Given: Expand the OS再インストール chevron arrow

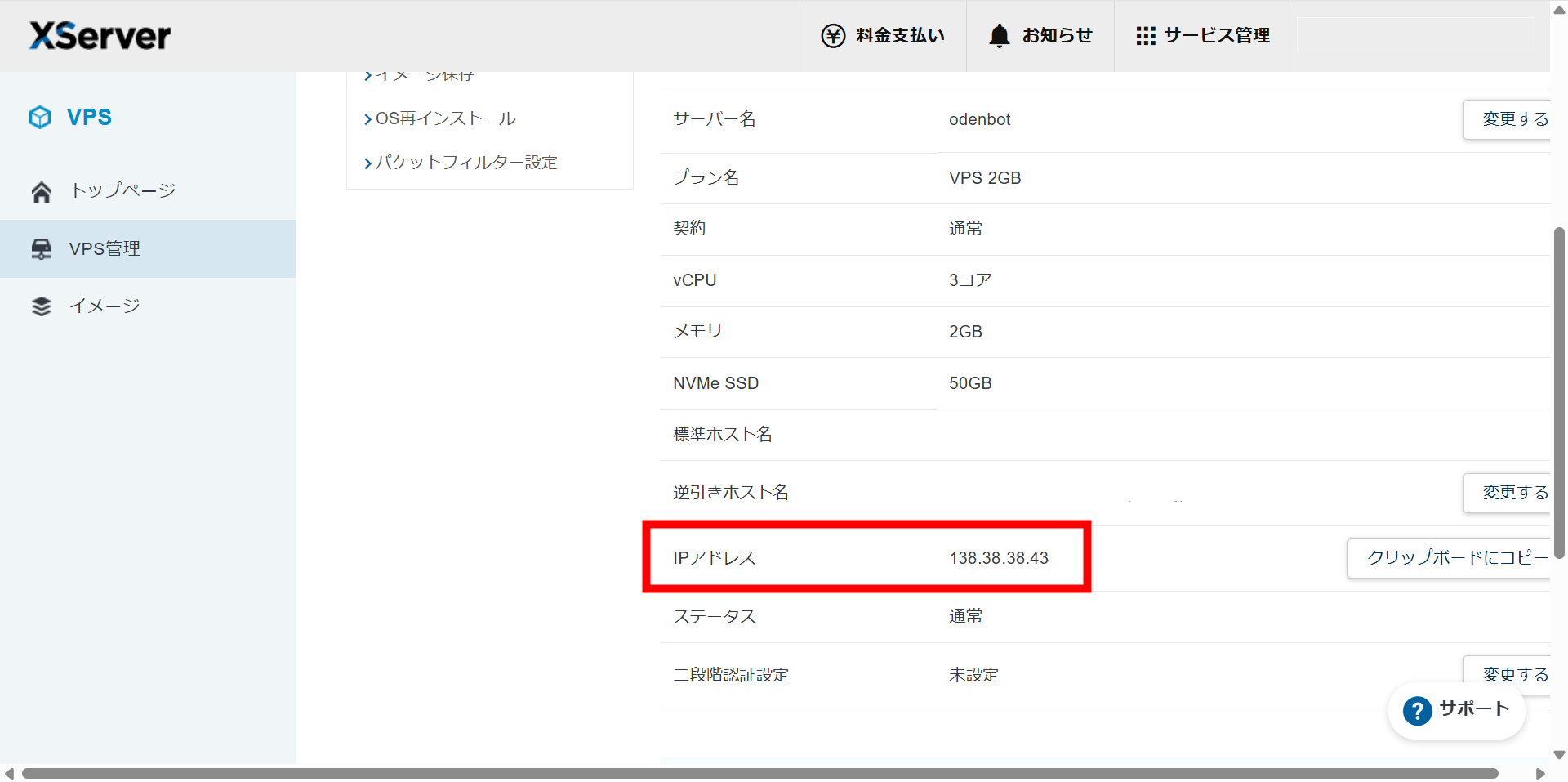Looking at the screenshot, I should (367, 120).
